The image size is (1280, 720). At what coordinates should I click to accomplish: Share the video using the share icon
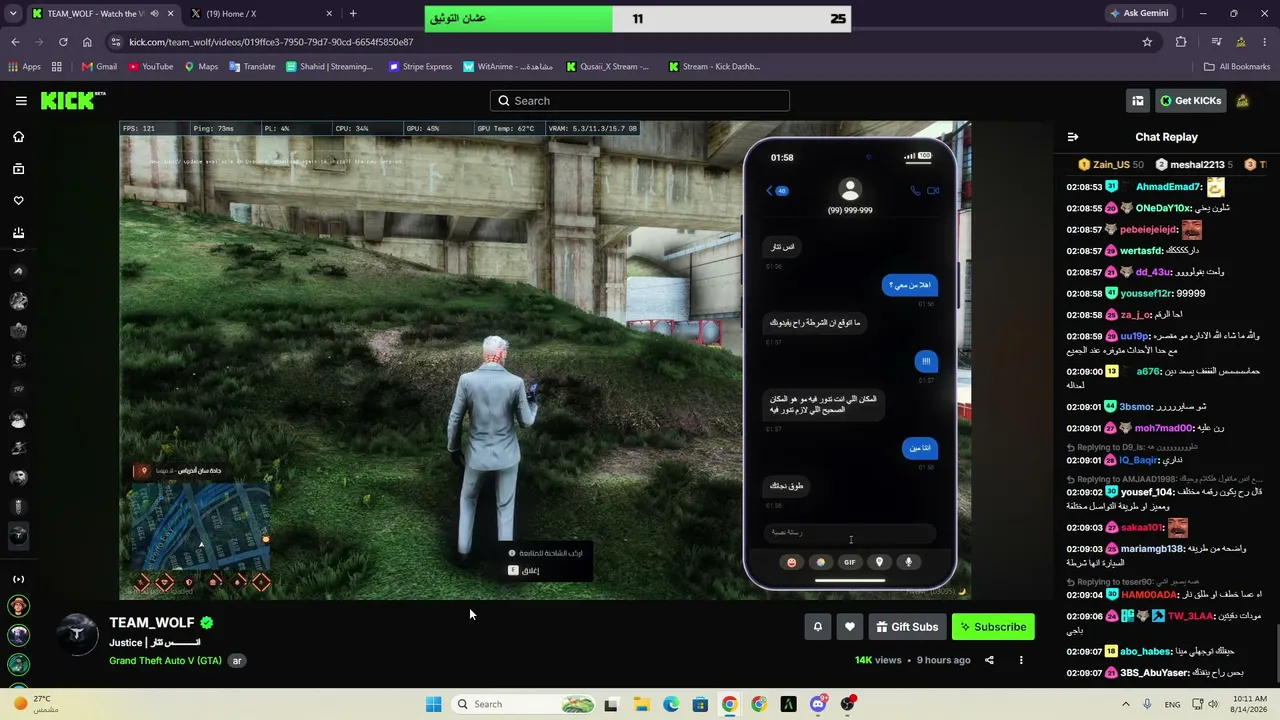pos(989,660)
